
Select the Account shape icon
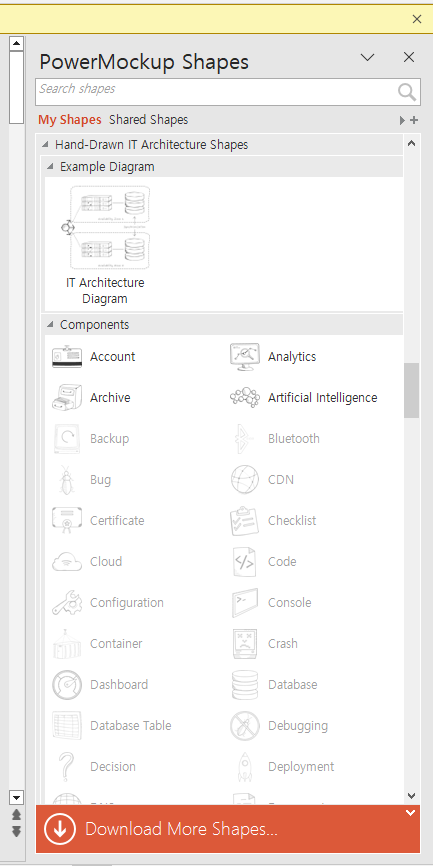click(x=67, y=357)
